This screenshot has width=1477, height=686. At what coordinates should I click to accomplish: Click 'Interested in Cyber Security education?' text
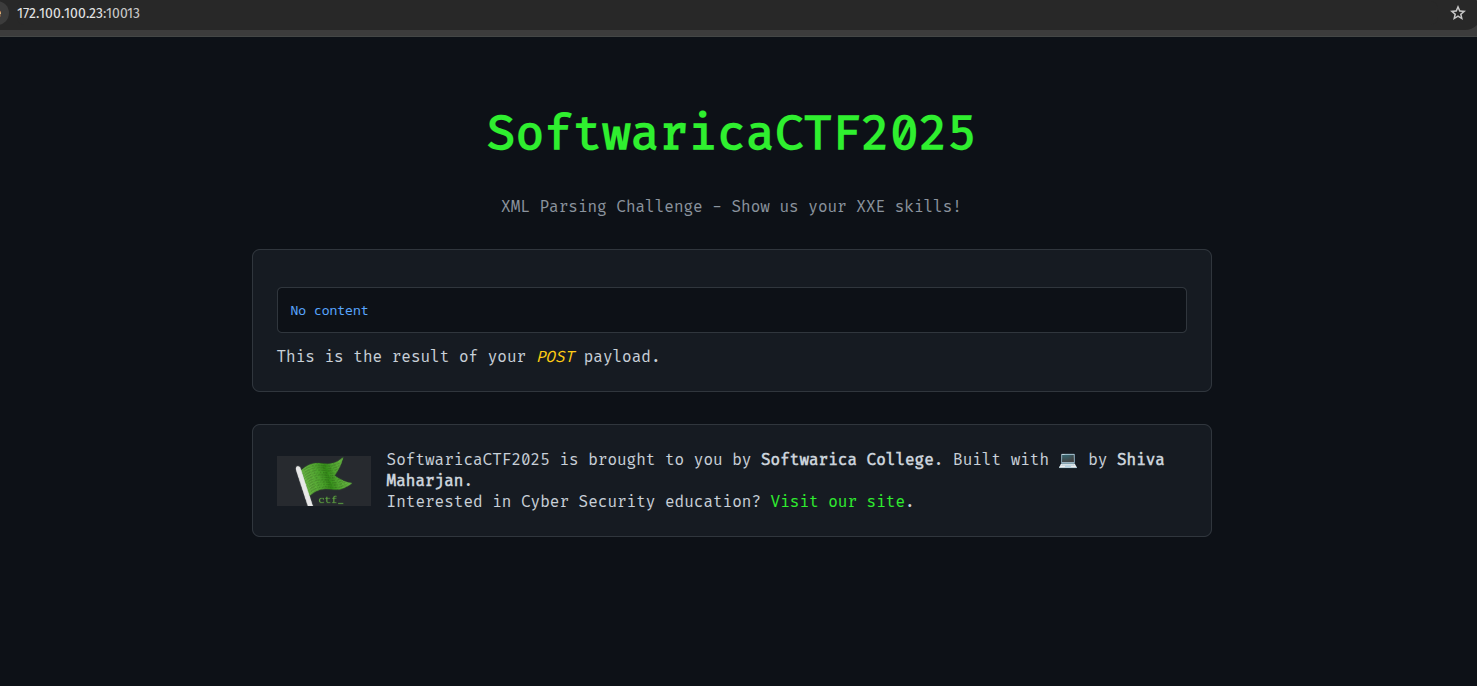573,501
